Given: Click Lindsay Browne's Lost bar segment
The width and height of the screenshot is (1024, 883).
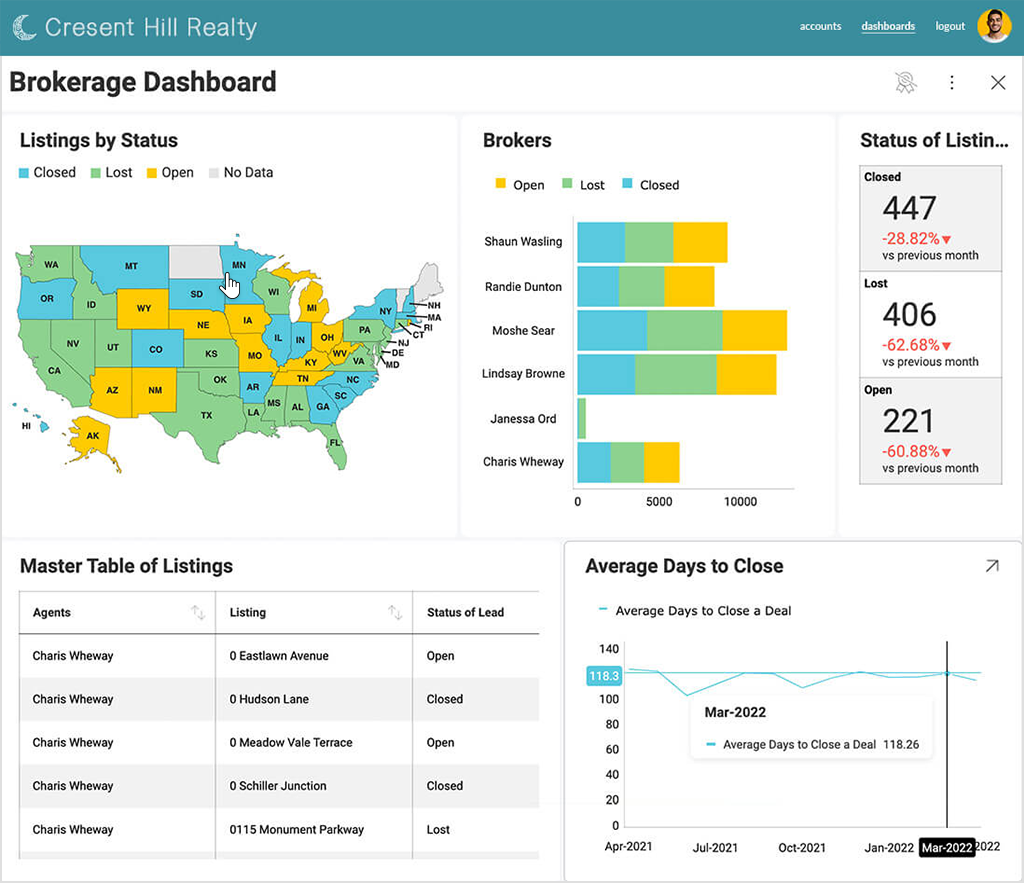Looking at the screenshot, I should click(x=675, y=374).
